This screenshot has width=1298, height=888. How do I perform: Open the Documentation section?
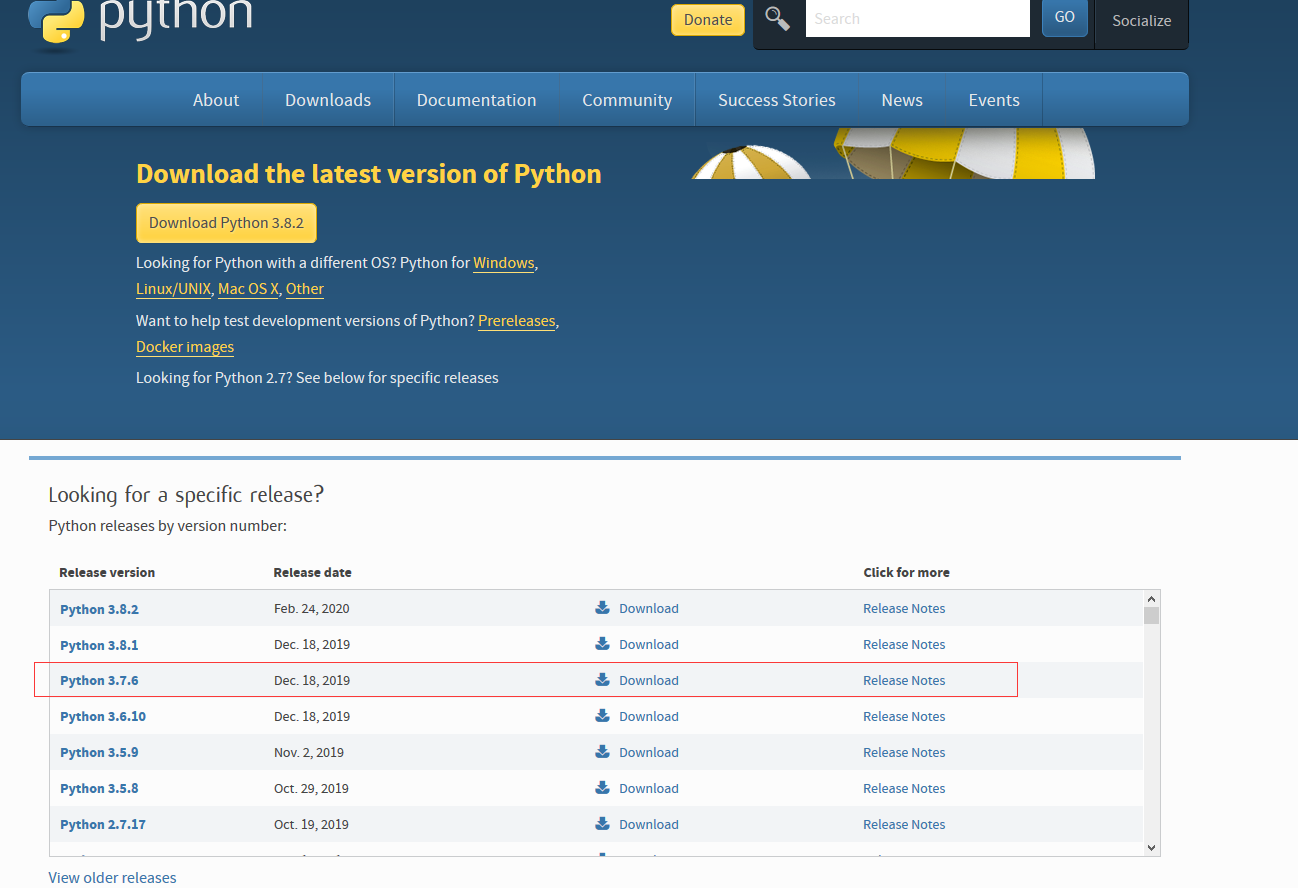477,99
